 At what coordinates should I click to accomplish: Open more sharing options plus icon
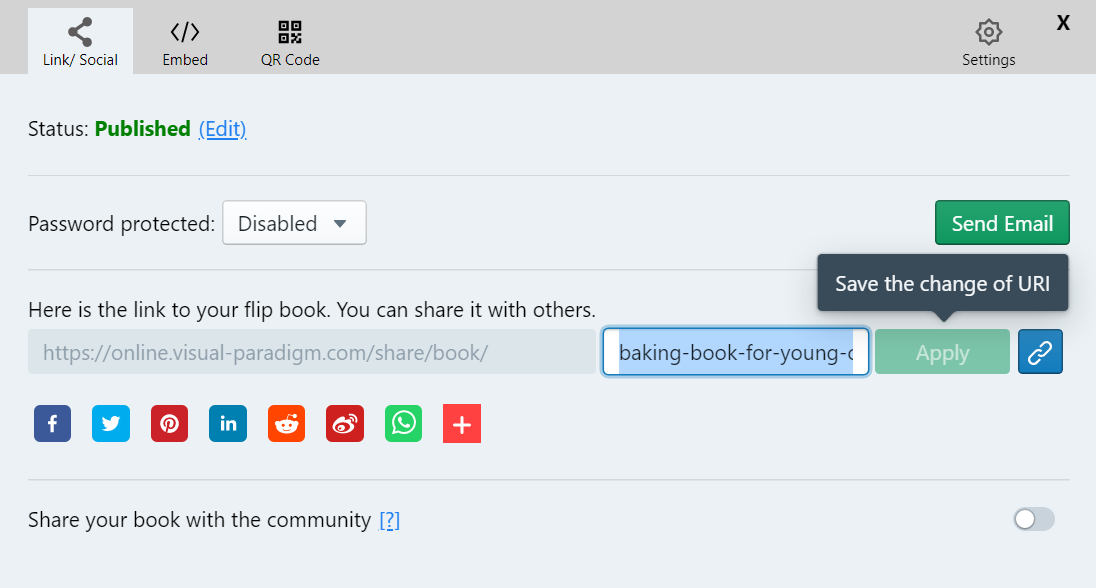point(462,423)
